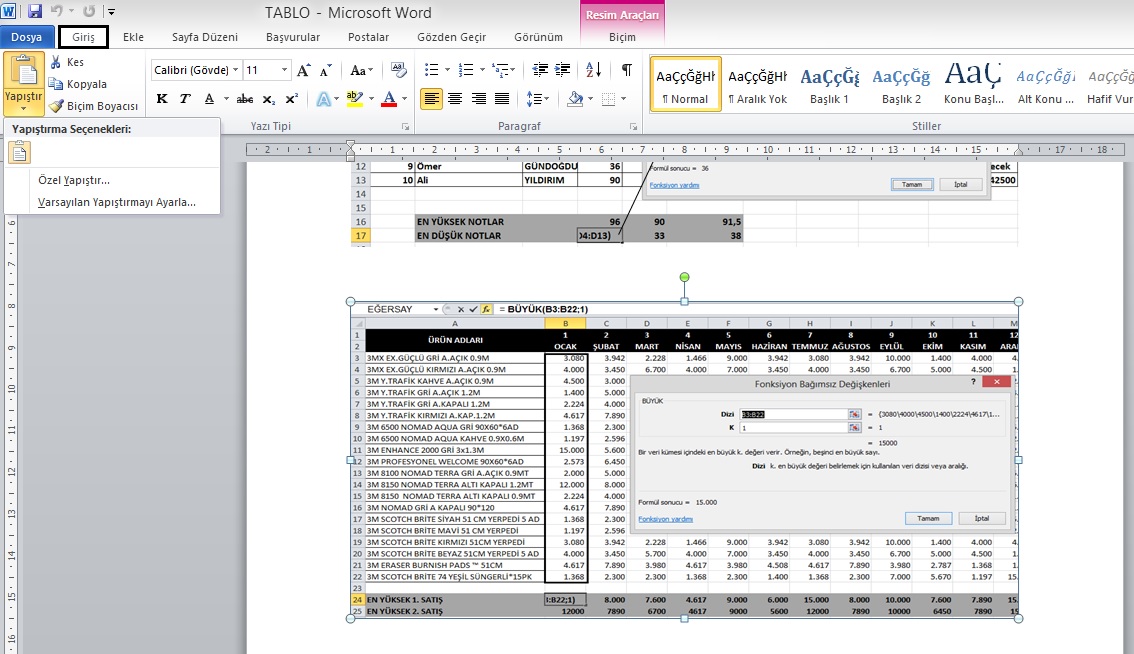Open the Paragraf dialog launcher
Screen dimensions: 1134x654
(x=634, y=127)
